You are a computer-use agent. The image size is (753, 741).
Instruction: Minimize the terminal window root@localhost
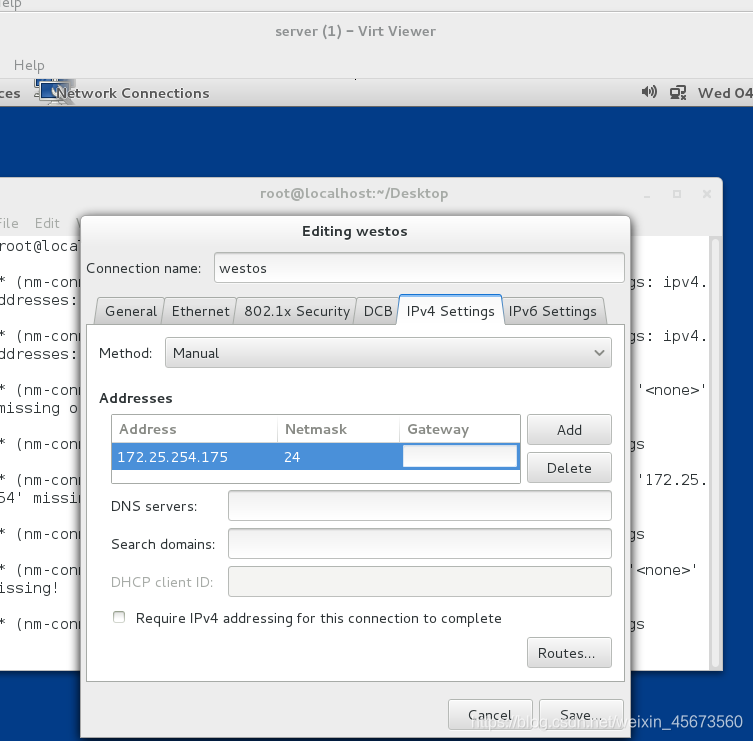[647, 194]
